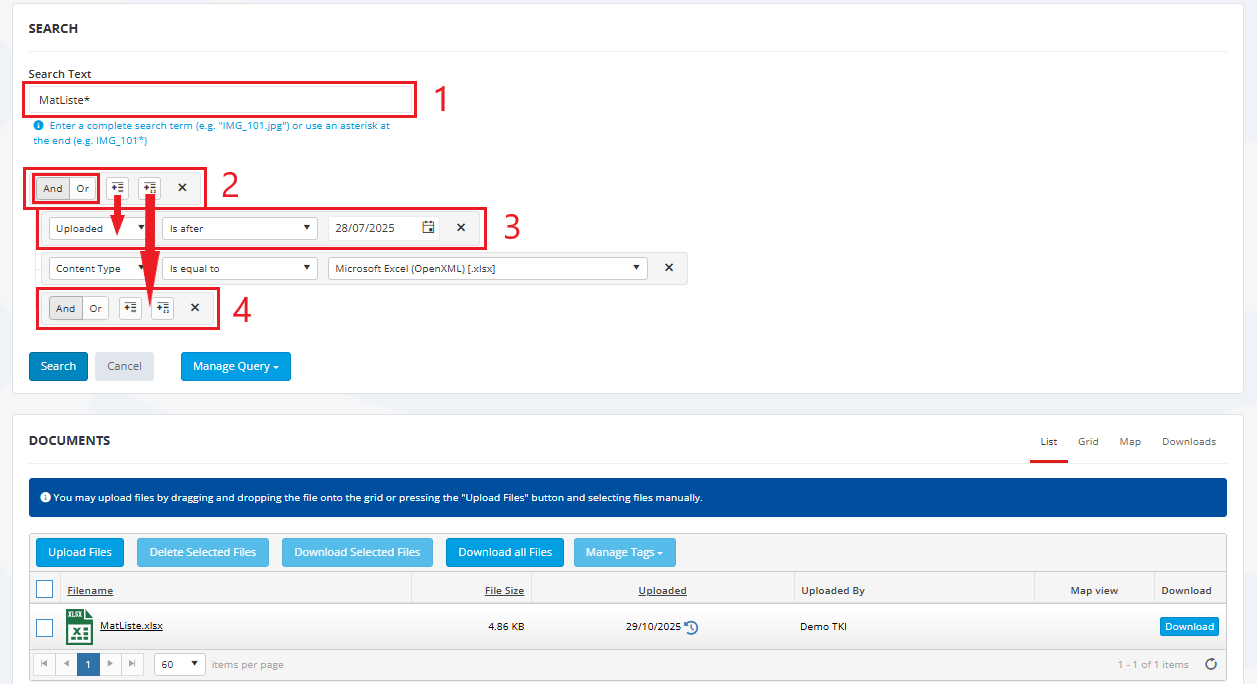
Task: Open the Map view tab
Action: coord(1130,442)
